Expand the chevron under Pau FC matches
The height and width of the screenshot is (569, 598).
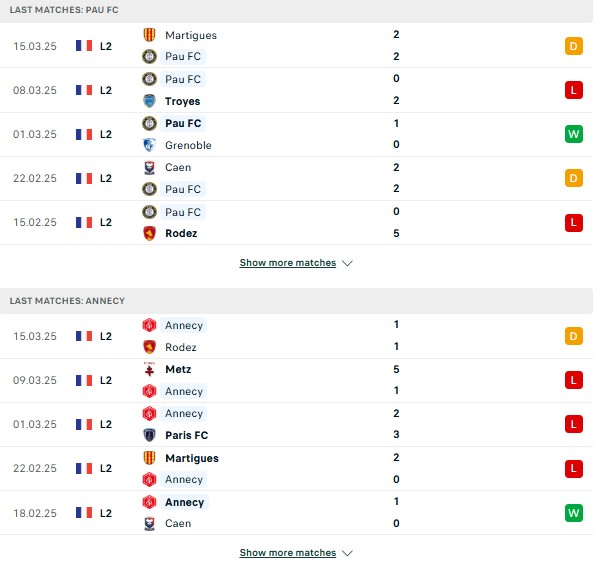[x=347, y=263]
